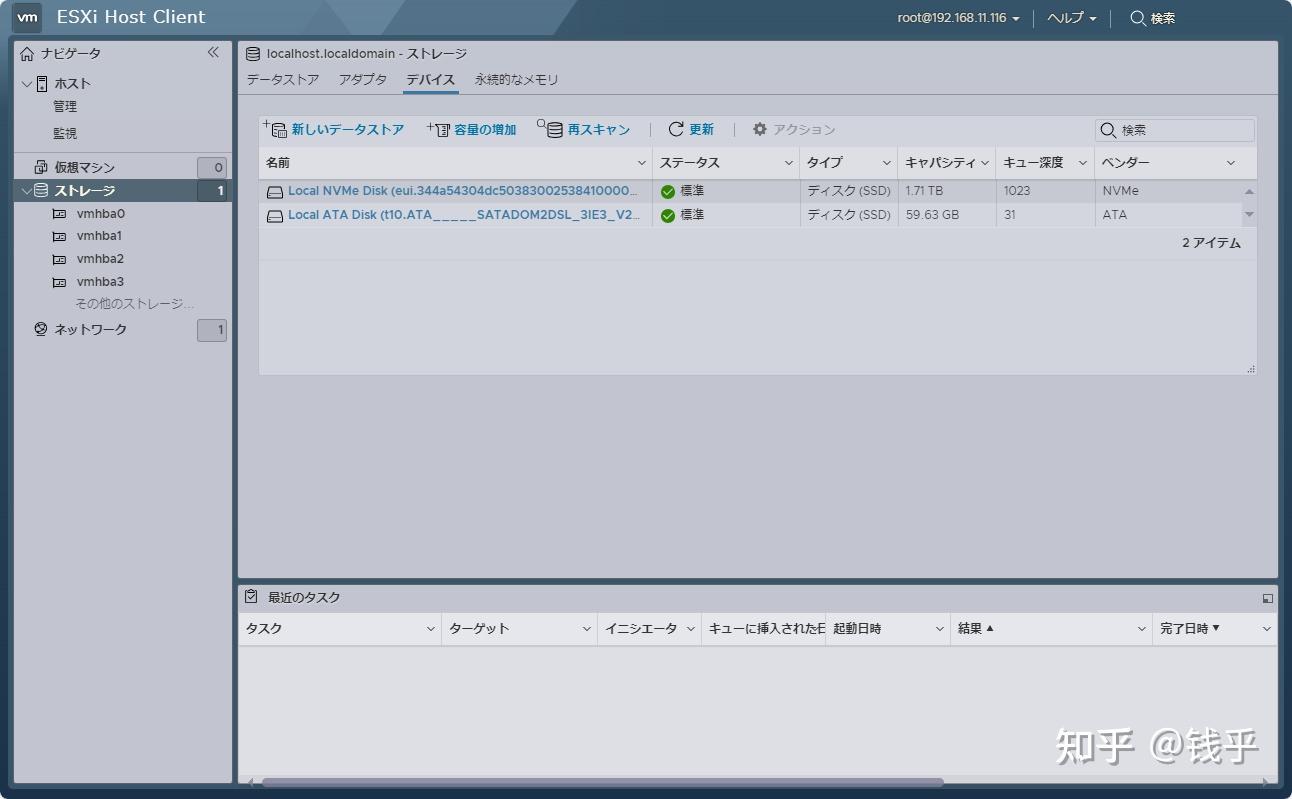The width and height of the screenshot is (1292, 799).
Task: Open その他のストレージ... in navigator
Action: pyautogui.click(x=135, y=304)
